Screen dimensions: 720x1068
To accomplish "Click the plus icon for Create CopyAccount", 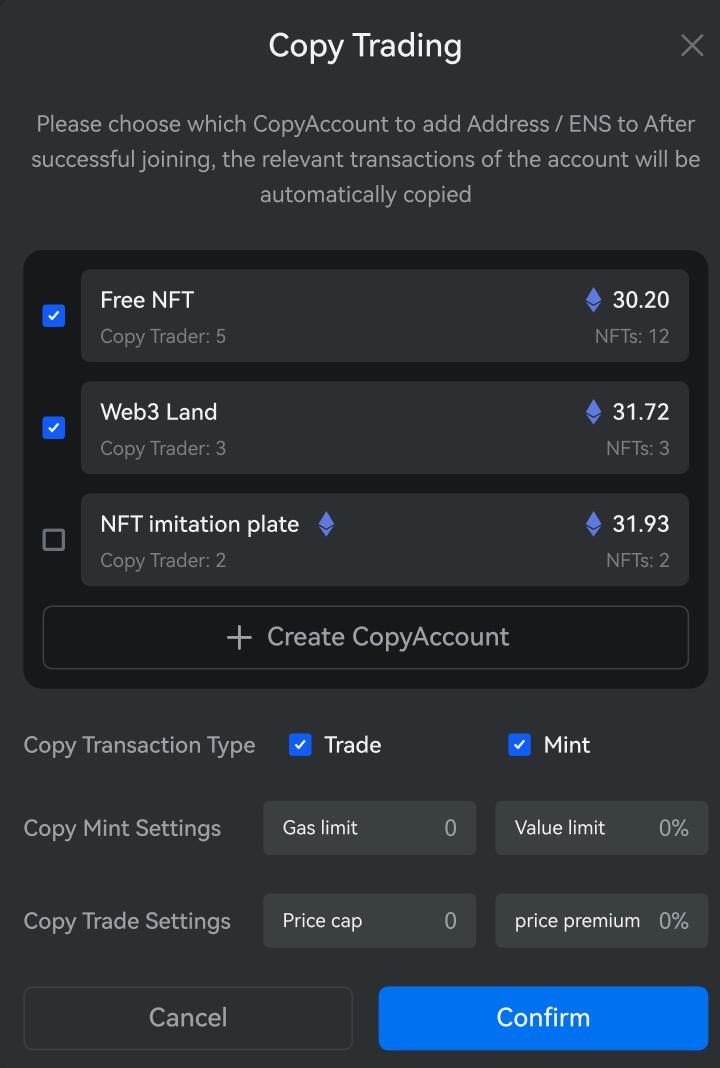I will [x=239, y=638].
